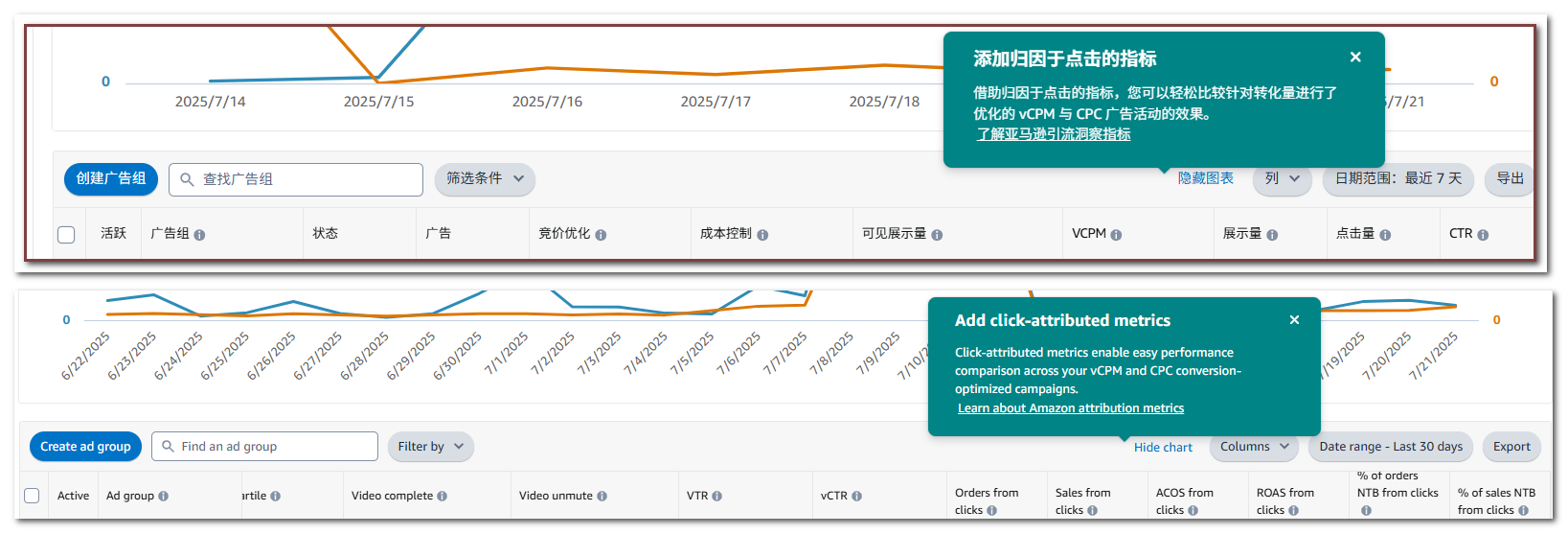Click the Export button

[x=1511, y=447]
